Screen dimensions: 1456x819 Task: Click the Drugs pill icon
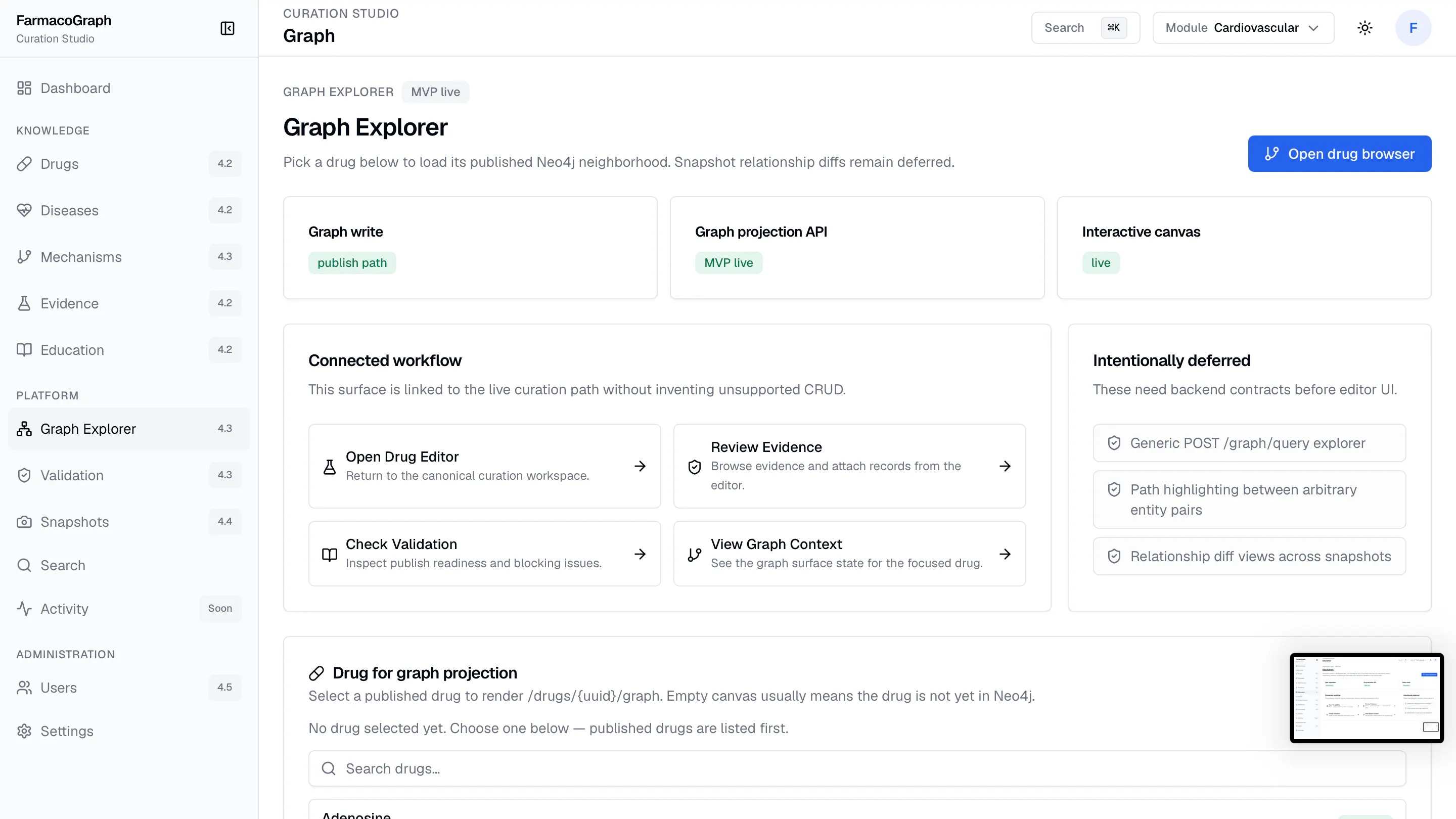[x=24, y=164]
